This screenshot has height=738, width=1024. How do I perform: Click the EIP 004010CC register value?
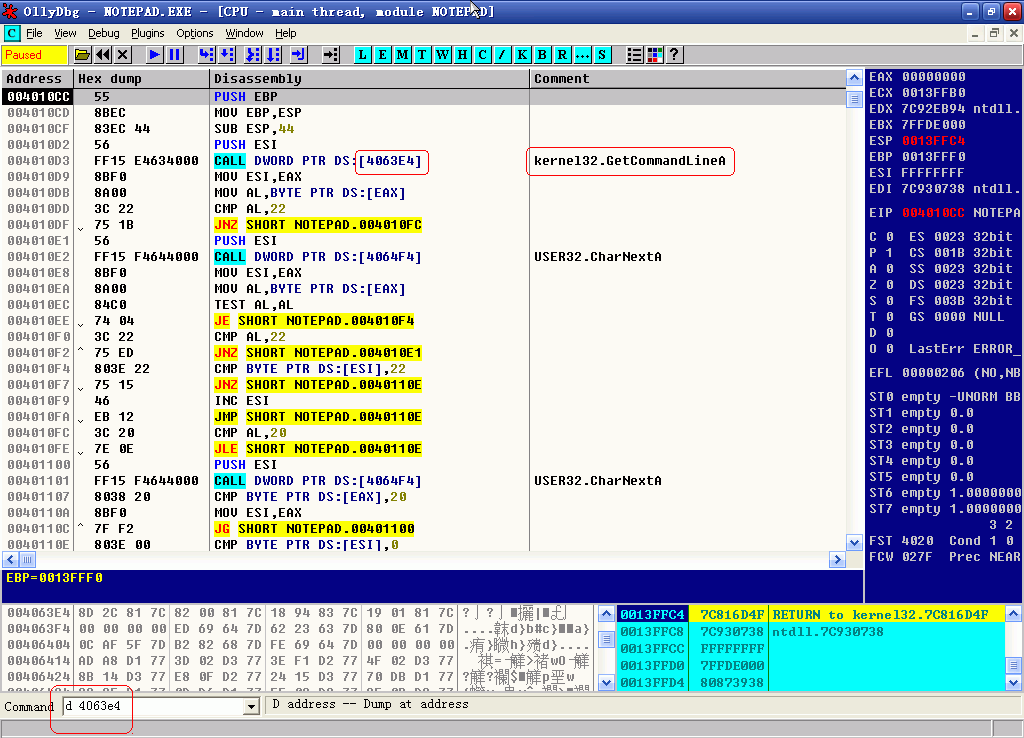933,213
